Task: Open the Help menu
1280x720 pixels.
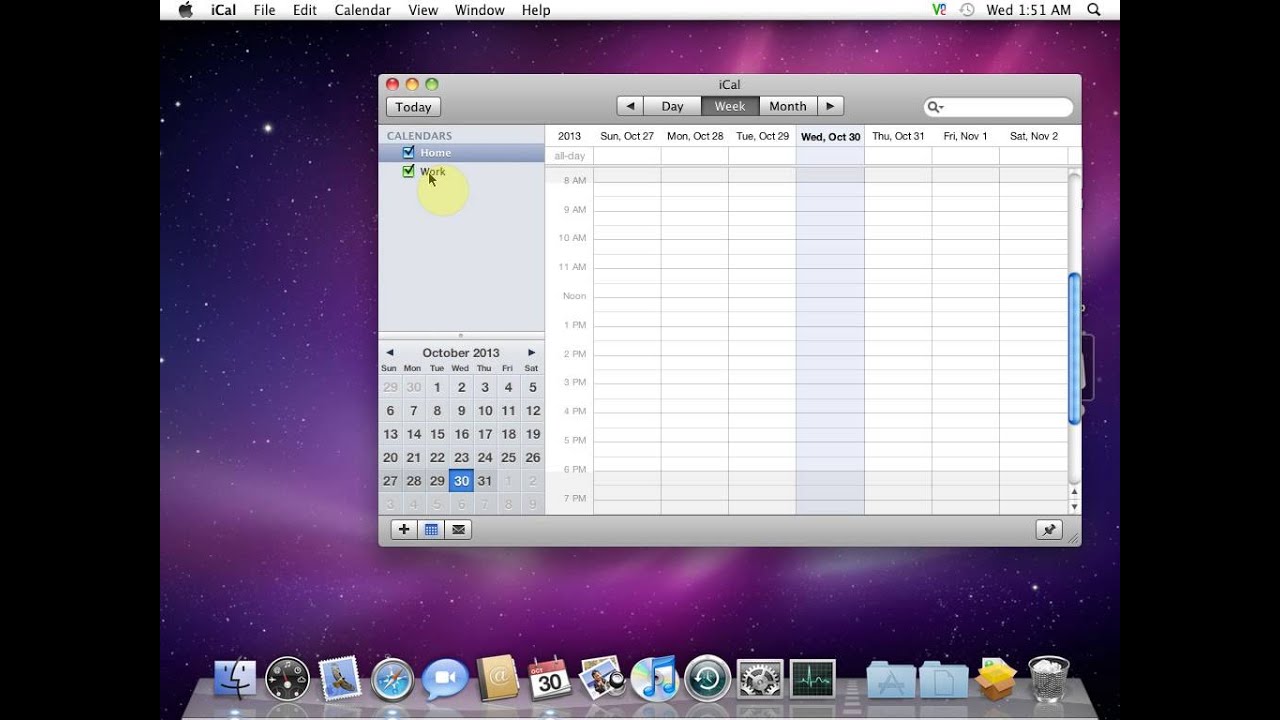Action: pyautogui.click(x=536, y=10)
